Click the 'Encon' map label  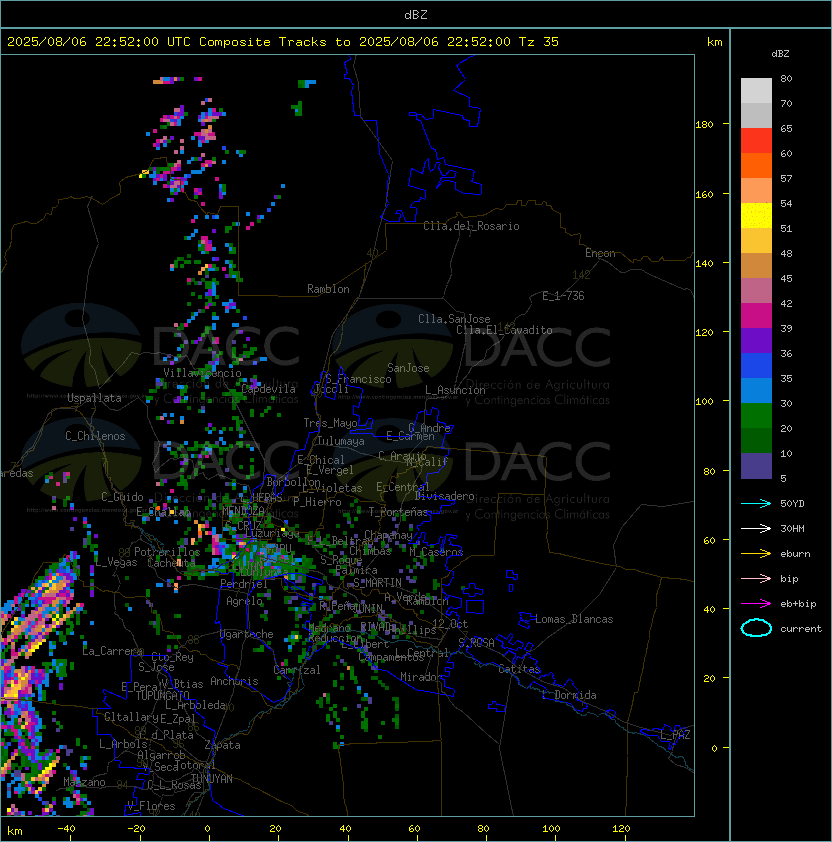click(600, 253)
